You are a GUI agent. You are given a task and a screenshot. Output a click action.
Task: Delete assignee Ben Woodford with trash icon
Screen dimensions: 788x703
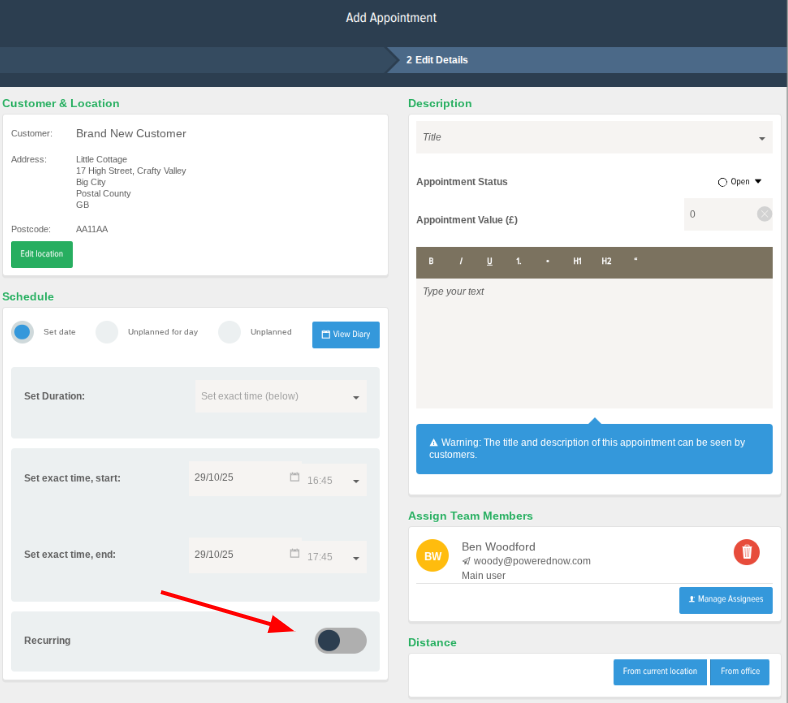click(x=746, y=552)
